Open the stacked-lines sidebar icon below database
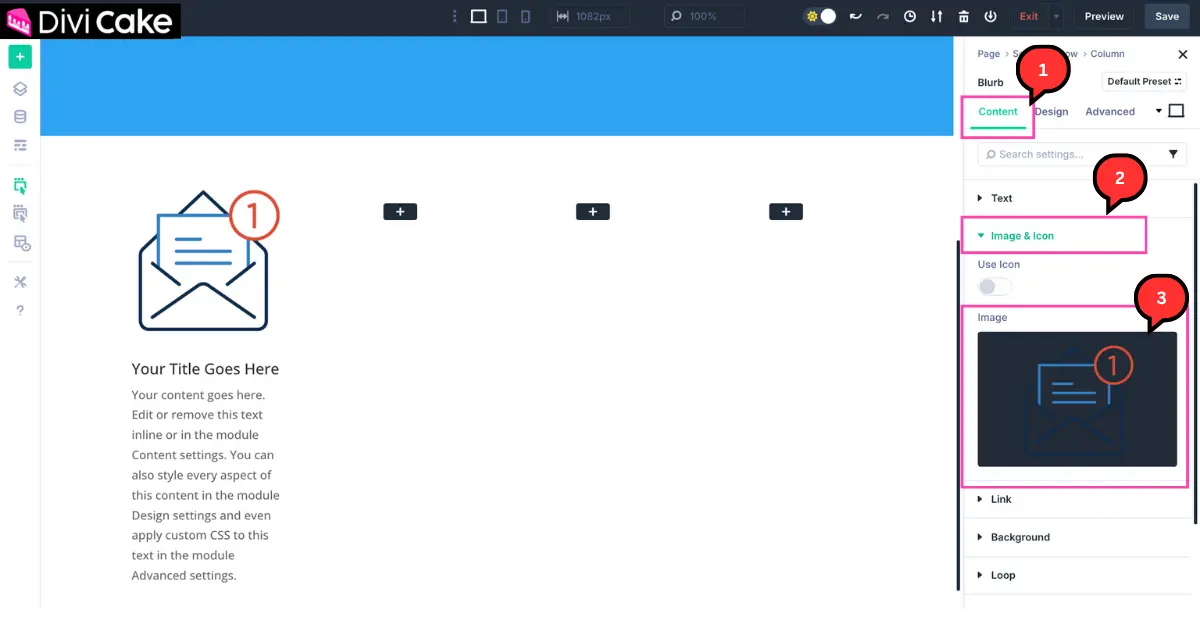Screen dimensions: 1200x630 pyautogui.click(x=20, y=145)
